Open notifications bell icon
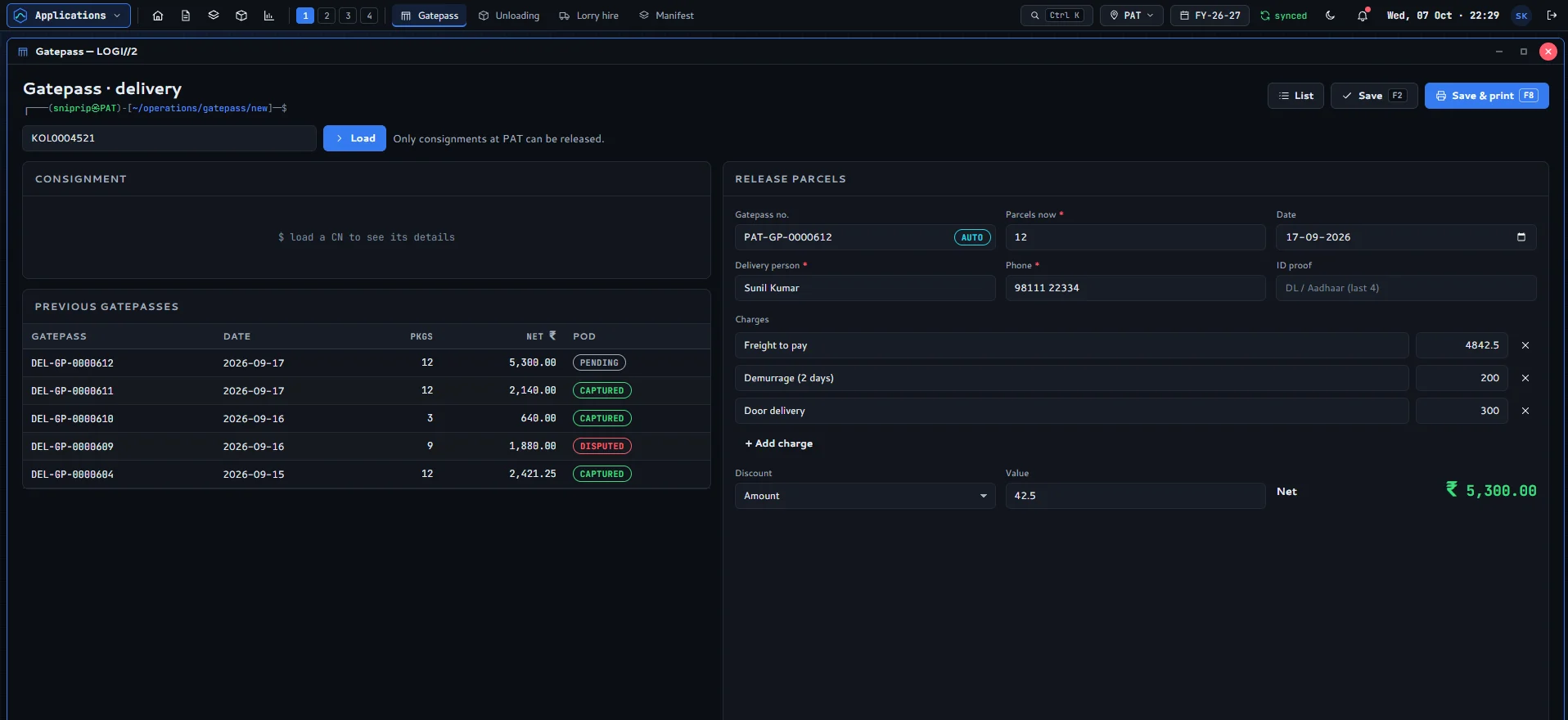This screenshot has height=720, width=1568. point(1363,16)
